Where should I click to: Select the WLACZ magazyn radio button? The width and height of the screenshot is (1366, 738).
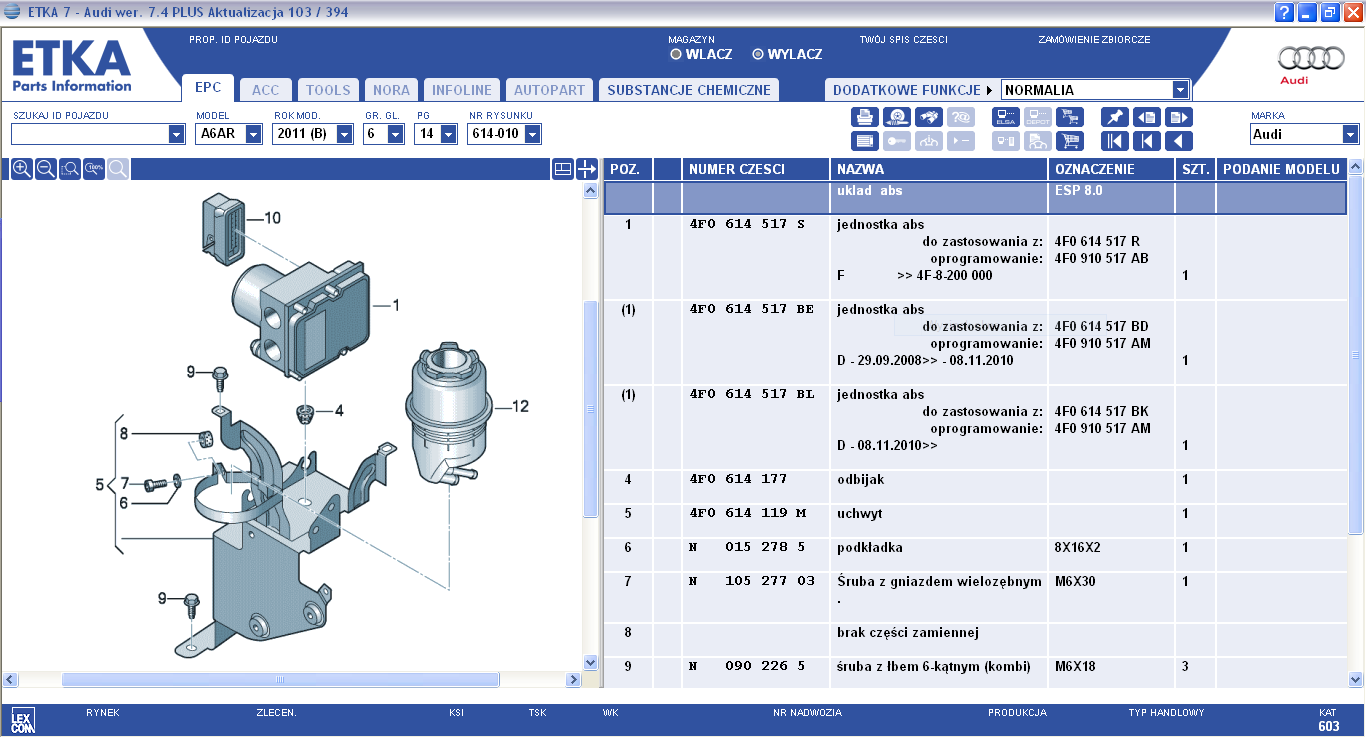click(676, 54)
